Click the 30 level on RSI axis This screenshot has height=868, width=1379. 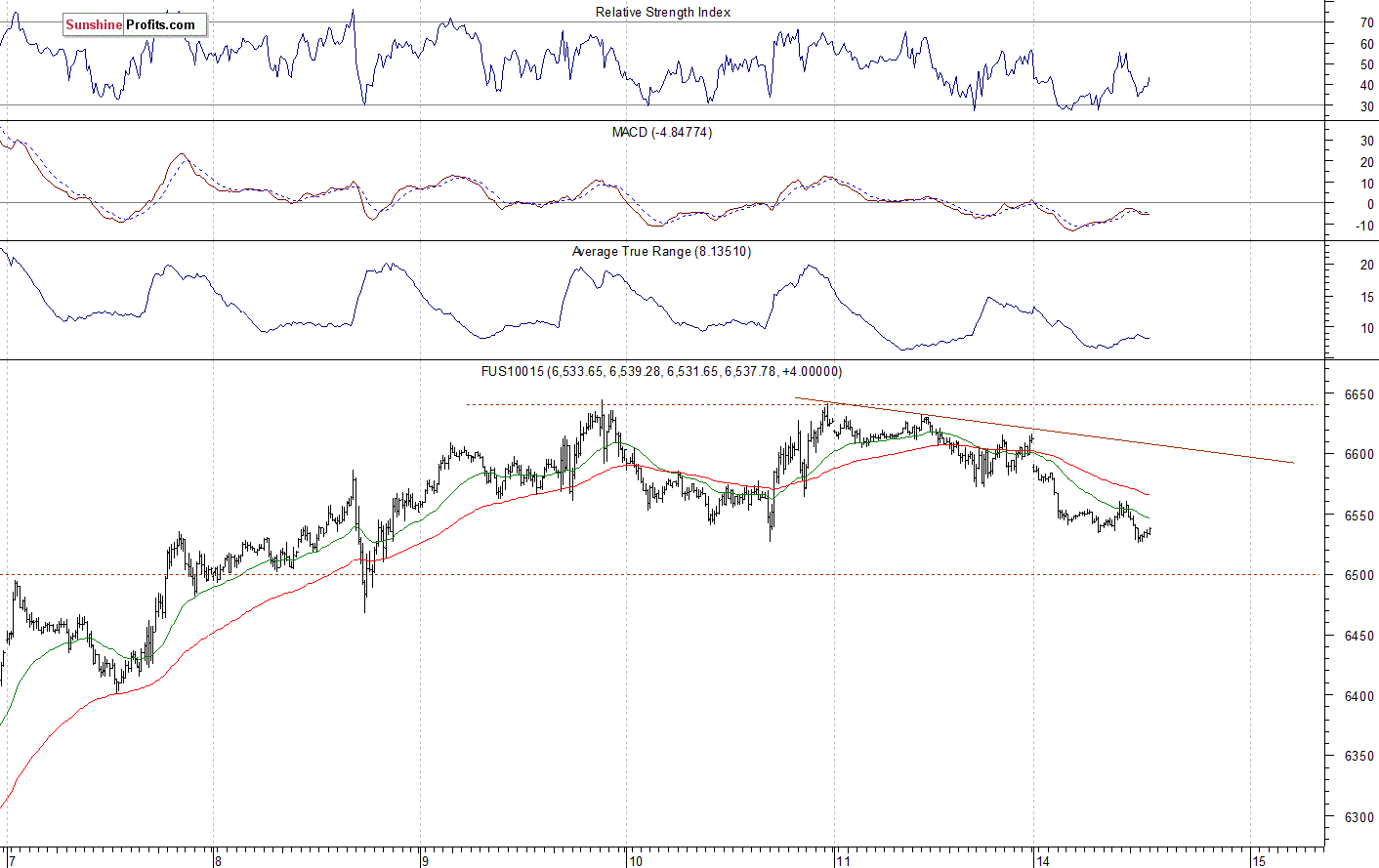(x=1367, y=107)
